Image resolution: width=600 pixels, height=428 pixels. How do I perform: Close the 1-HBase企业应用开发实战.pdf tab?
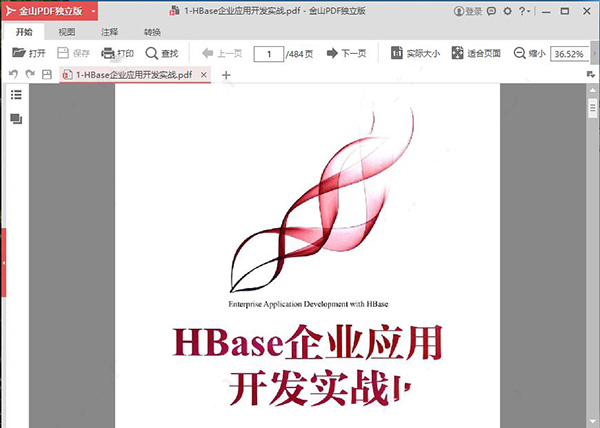tap(204, 75)
